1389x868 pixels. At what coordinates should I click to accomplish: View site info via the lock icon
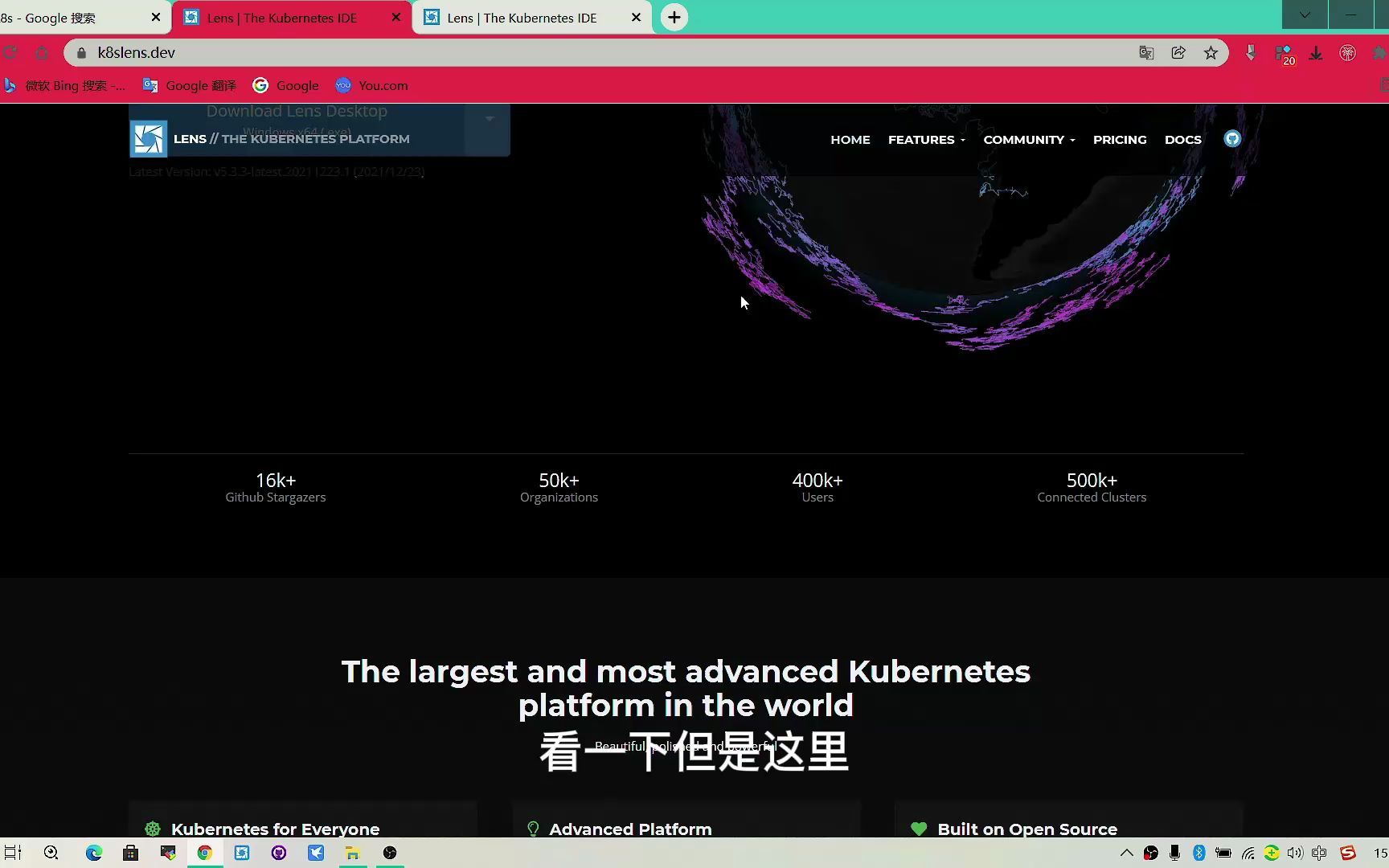81,53
